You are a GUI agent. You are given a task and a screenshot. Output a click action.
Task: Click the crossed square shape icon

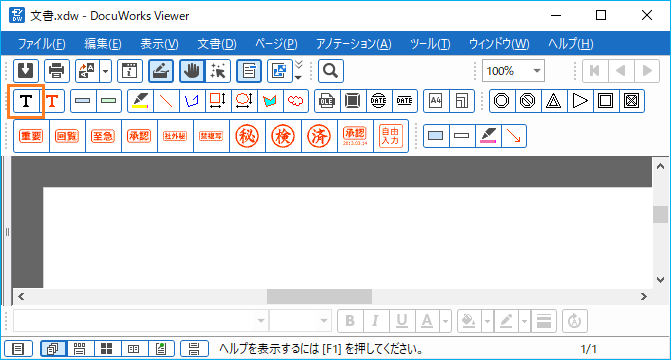pos(632,101)
